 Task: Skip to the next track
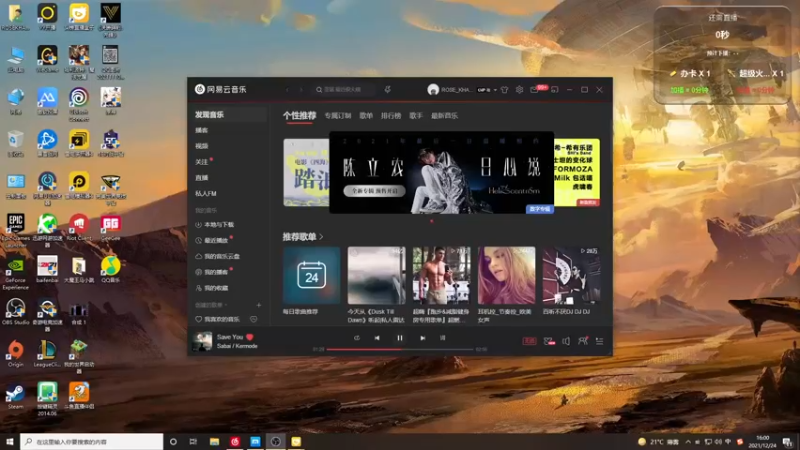click(x=422, y=338)
